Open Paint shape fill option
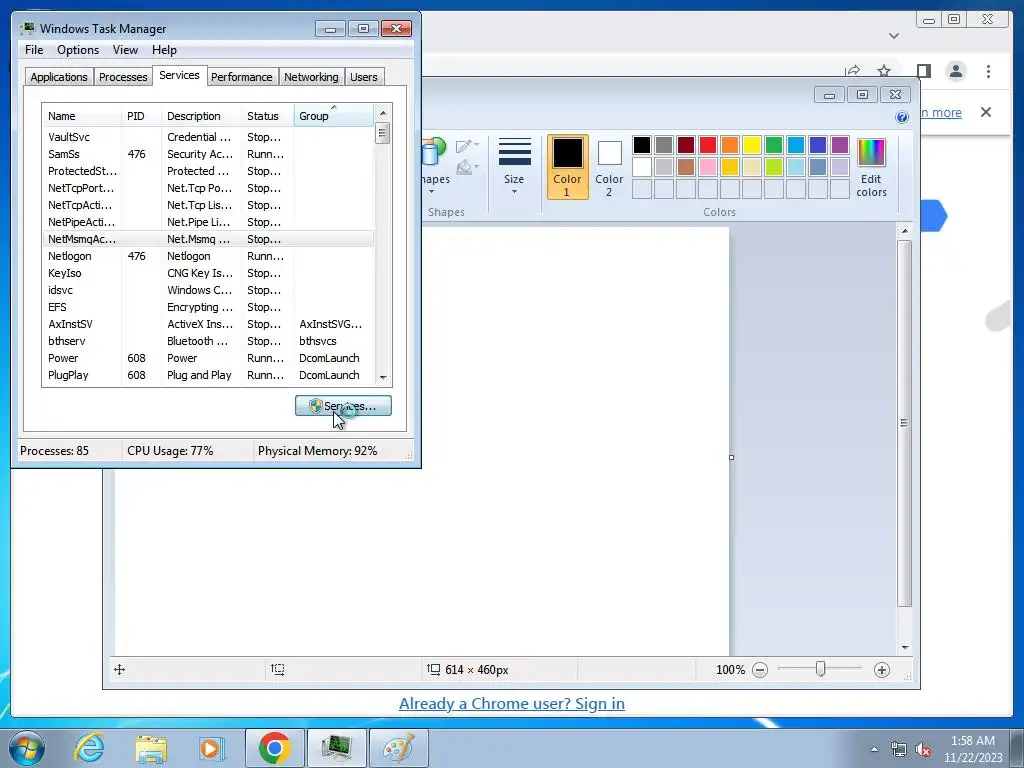The width and height of the screenshot is (1024, 768). (467, 168)
